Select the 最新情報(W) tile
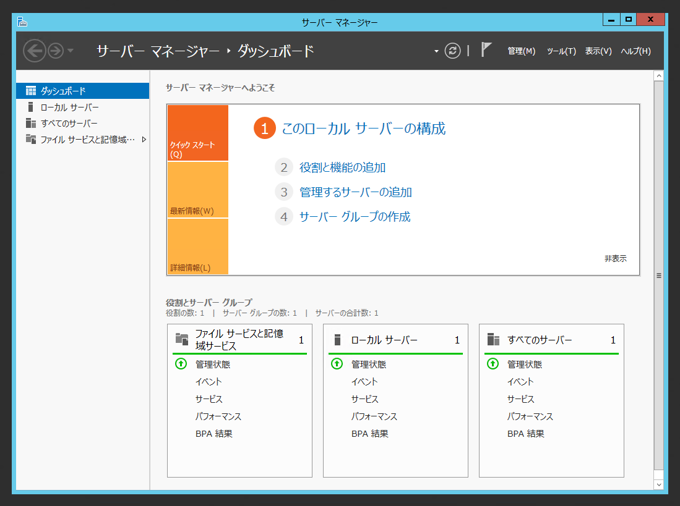Image resolution: width=680 pixels, height=506 pixels. pyautogui.click(x=198, y=189)
